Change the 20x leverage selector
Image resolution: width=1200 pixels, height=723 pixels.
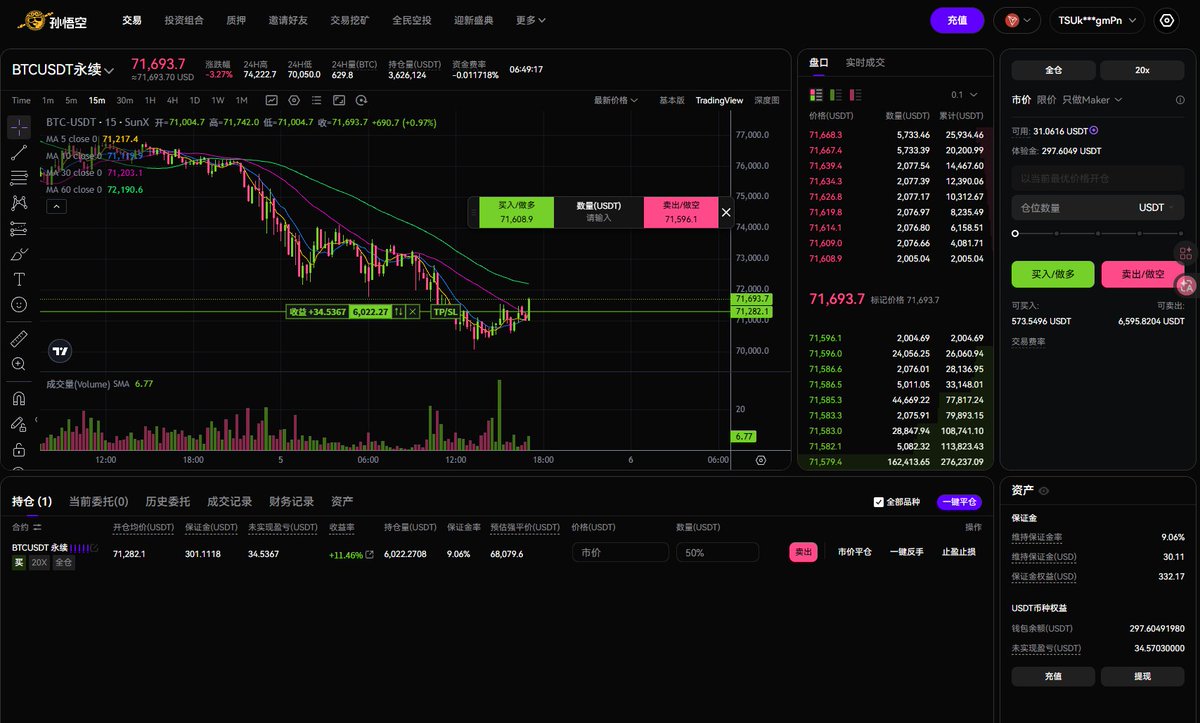(x=1142, y=70)
